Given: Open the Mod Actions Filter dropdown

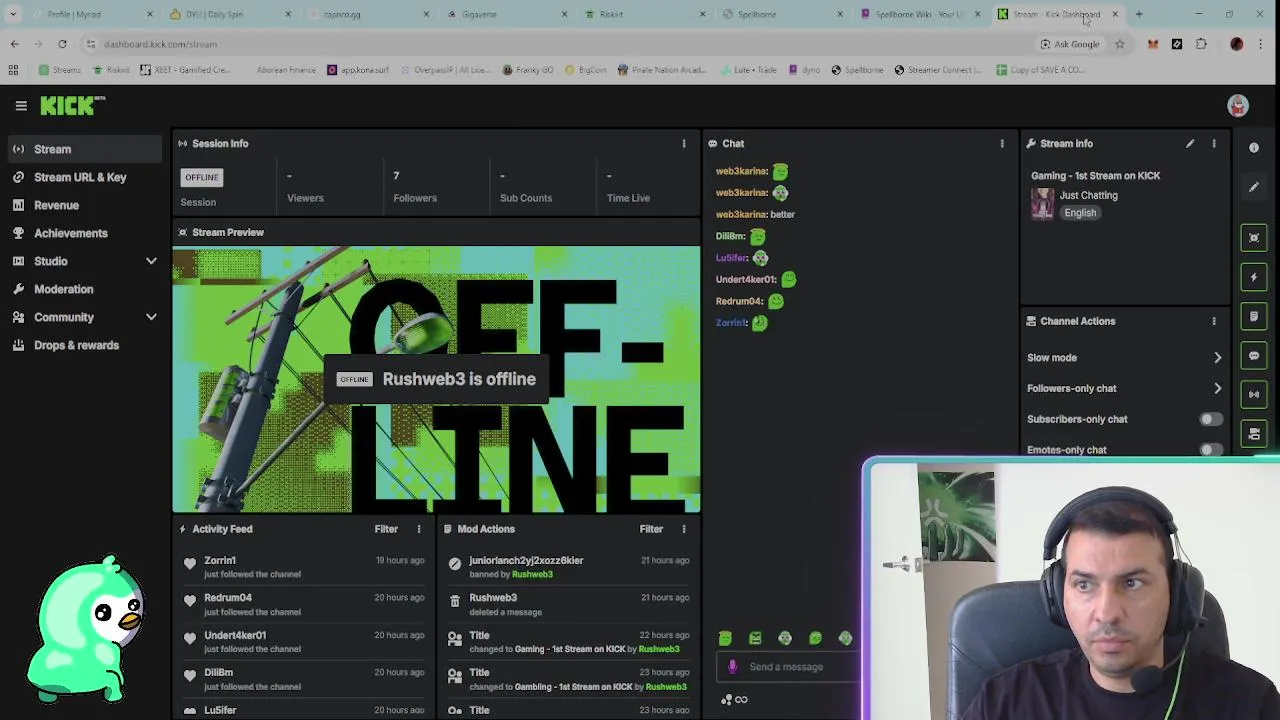Looking at the screenshot, I should pyautogui.click(x=651, y=529).
